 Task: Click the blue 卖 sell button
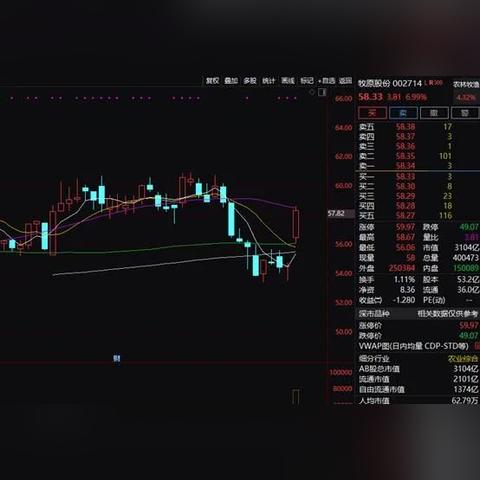pyautogui.click(x=403, y=113)
